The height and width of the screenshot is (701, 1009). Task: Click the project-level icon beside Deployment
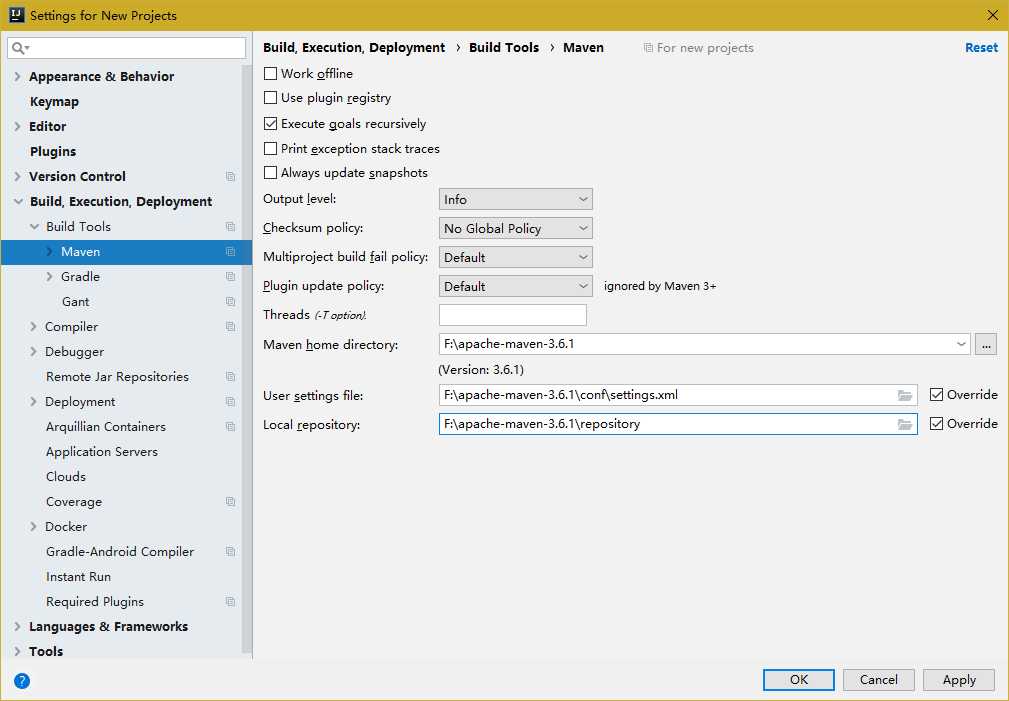[x=230, y=402]
